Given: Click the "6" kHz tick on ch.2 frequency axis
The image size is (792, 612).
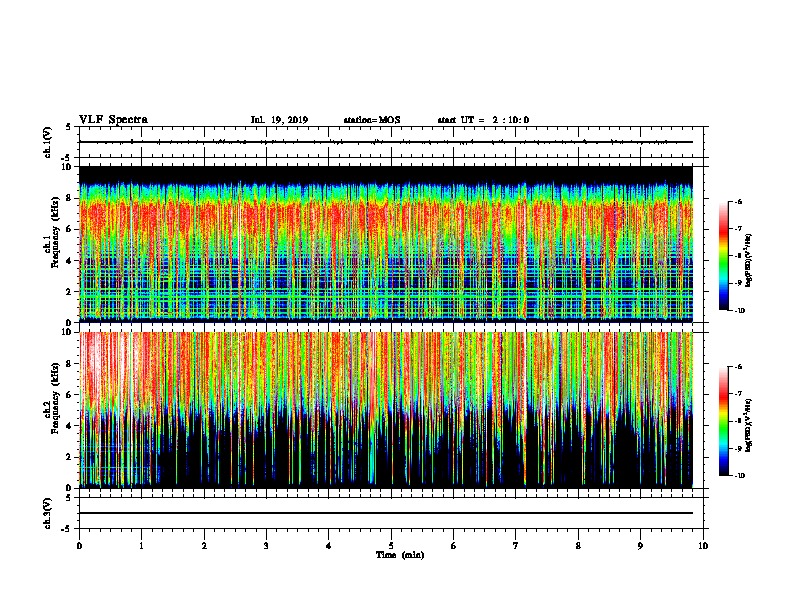Looking at the screenshot, I should click(x=69, y=394).
